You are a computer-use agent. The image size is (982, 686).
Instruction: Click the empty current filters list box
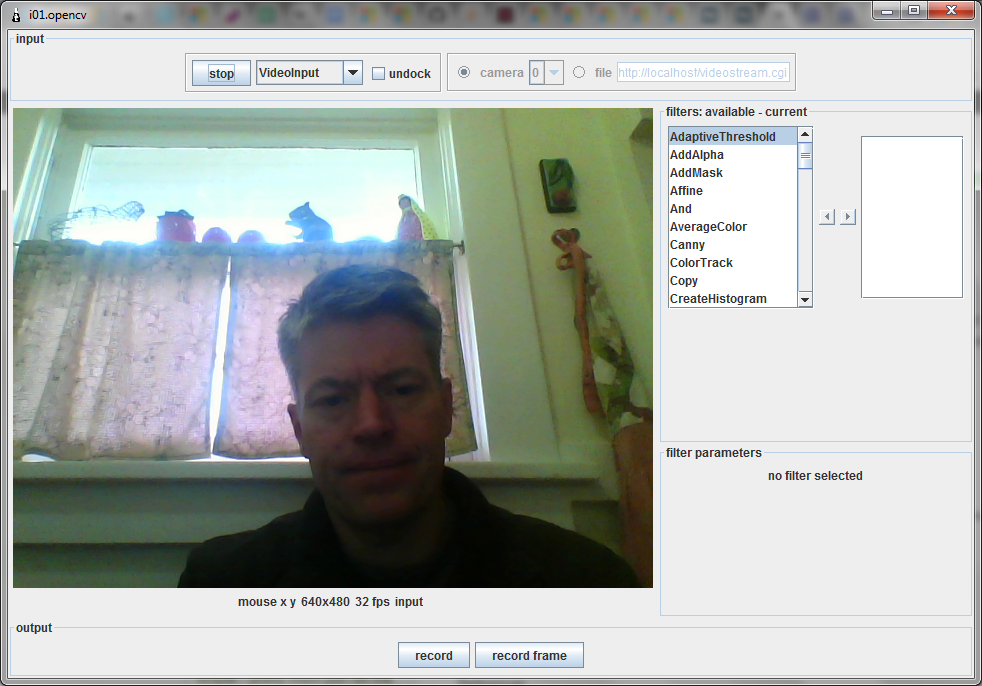coord(912,217)
